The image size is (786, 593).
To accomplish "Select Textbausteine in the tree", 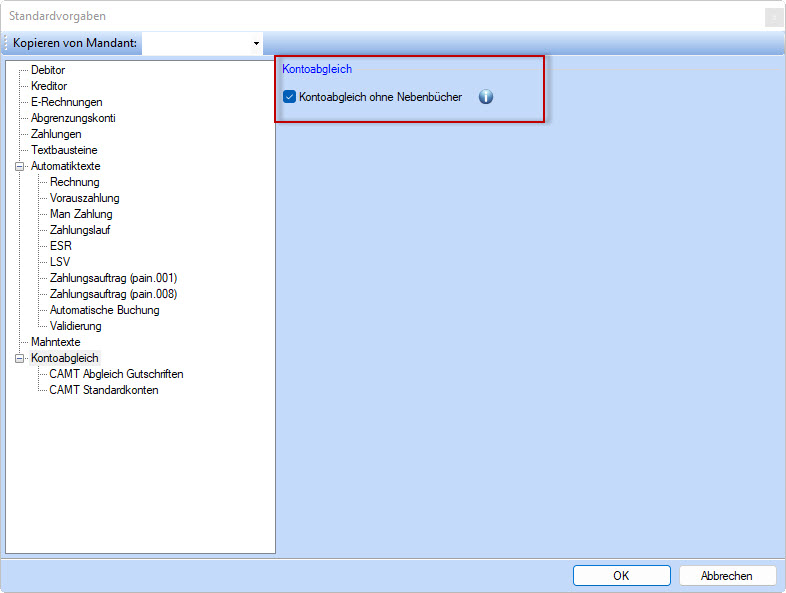I will coord(64,150).
